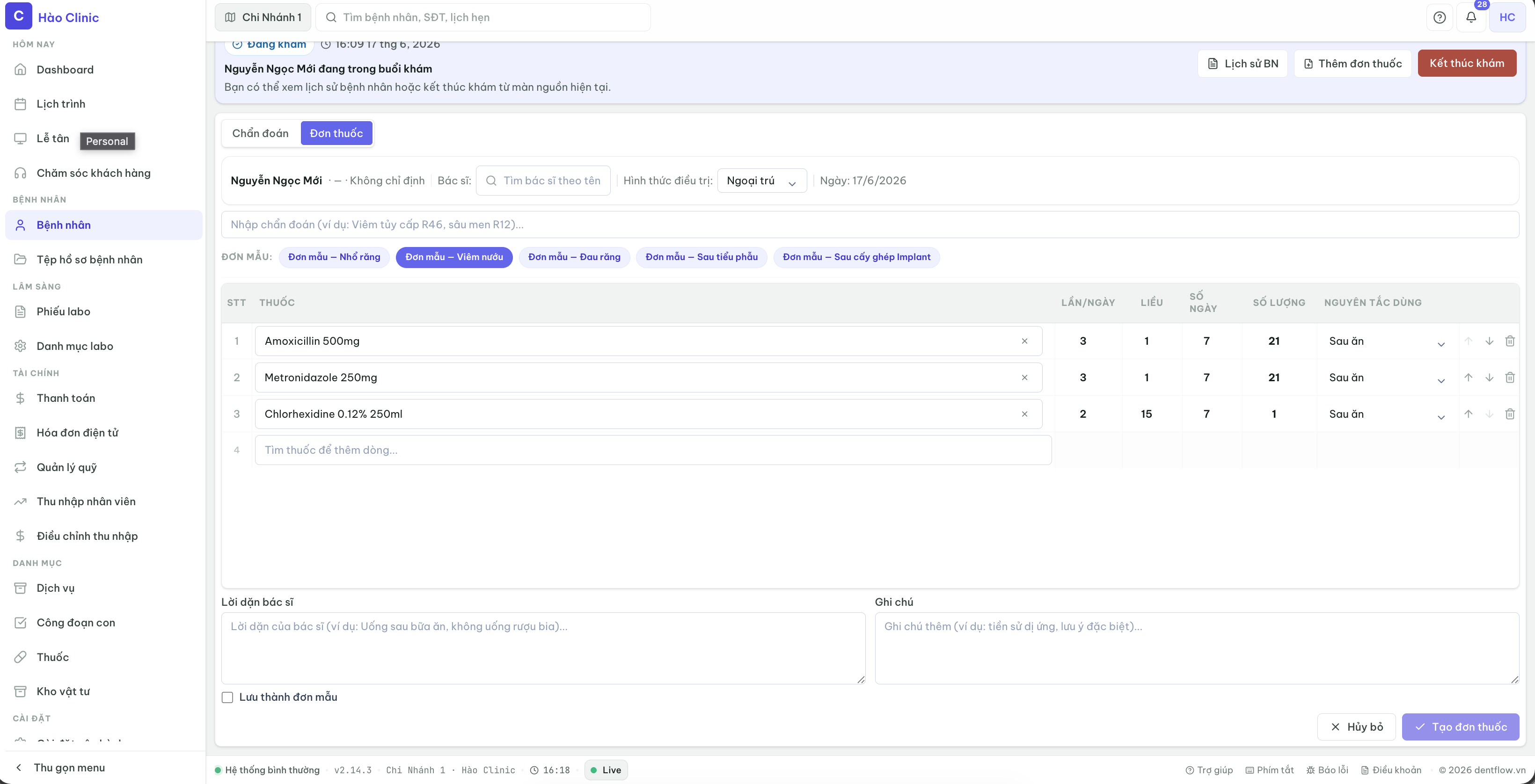Click Tạo đơn thuốc button
This screenshot has width=1535, height=784.
[x=1461, y=727]
